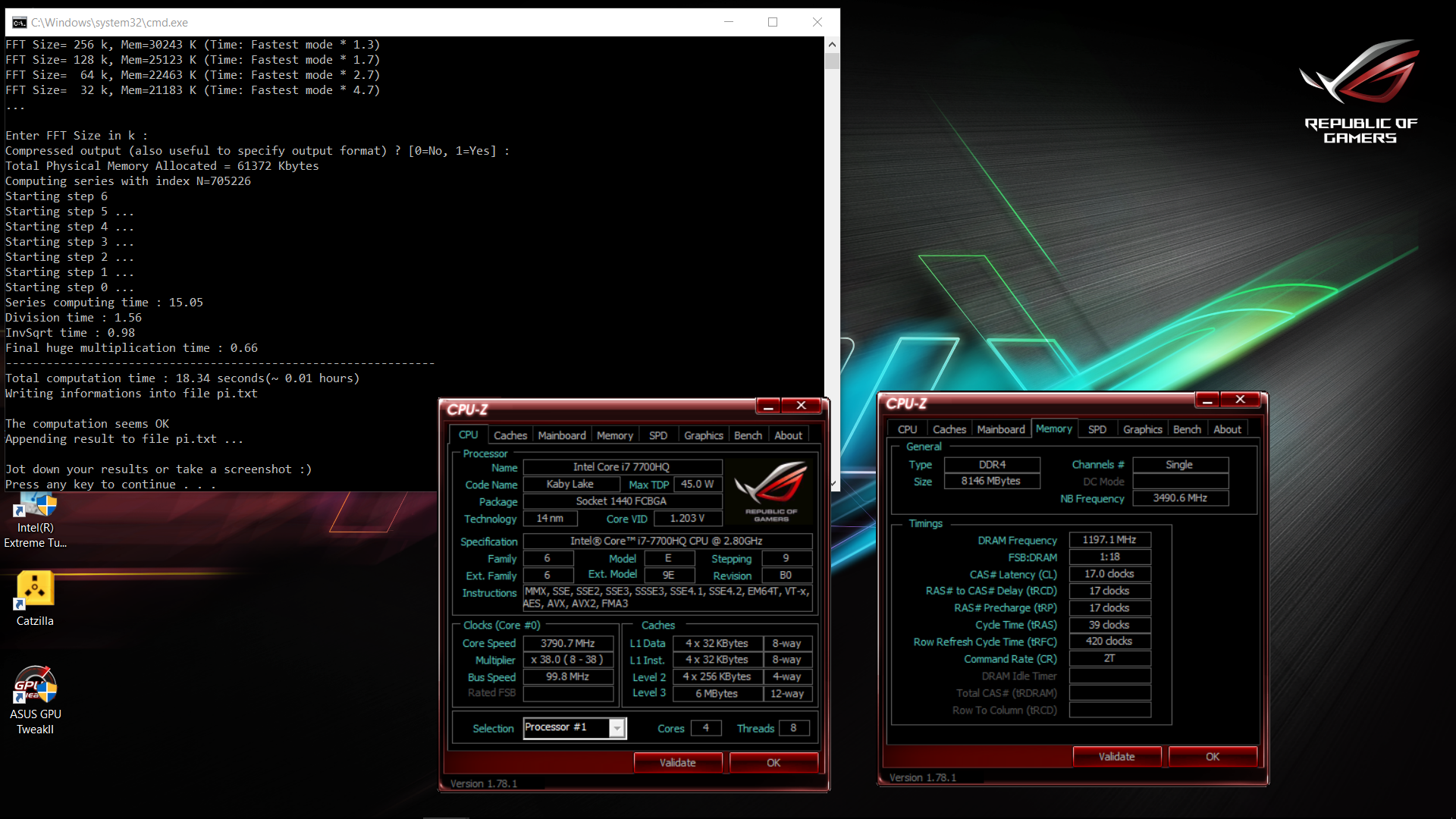1456x819 pixels.
Task: Minimize the left CPU-Z window
Action: (x=768, y=406)
